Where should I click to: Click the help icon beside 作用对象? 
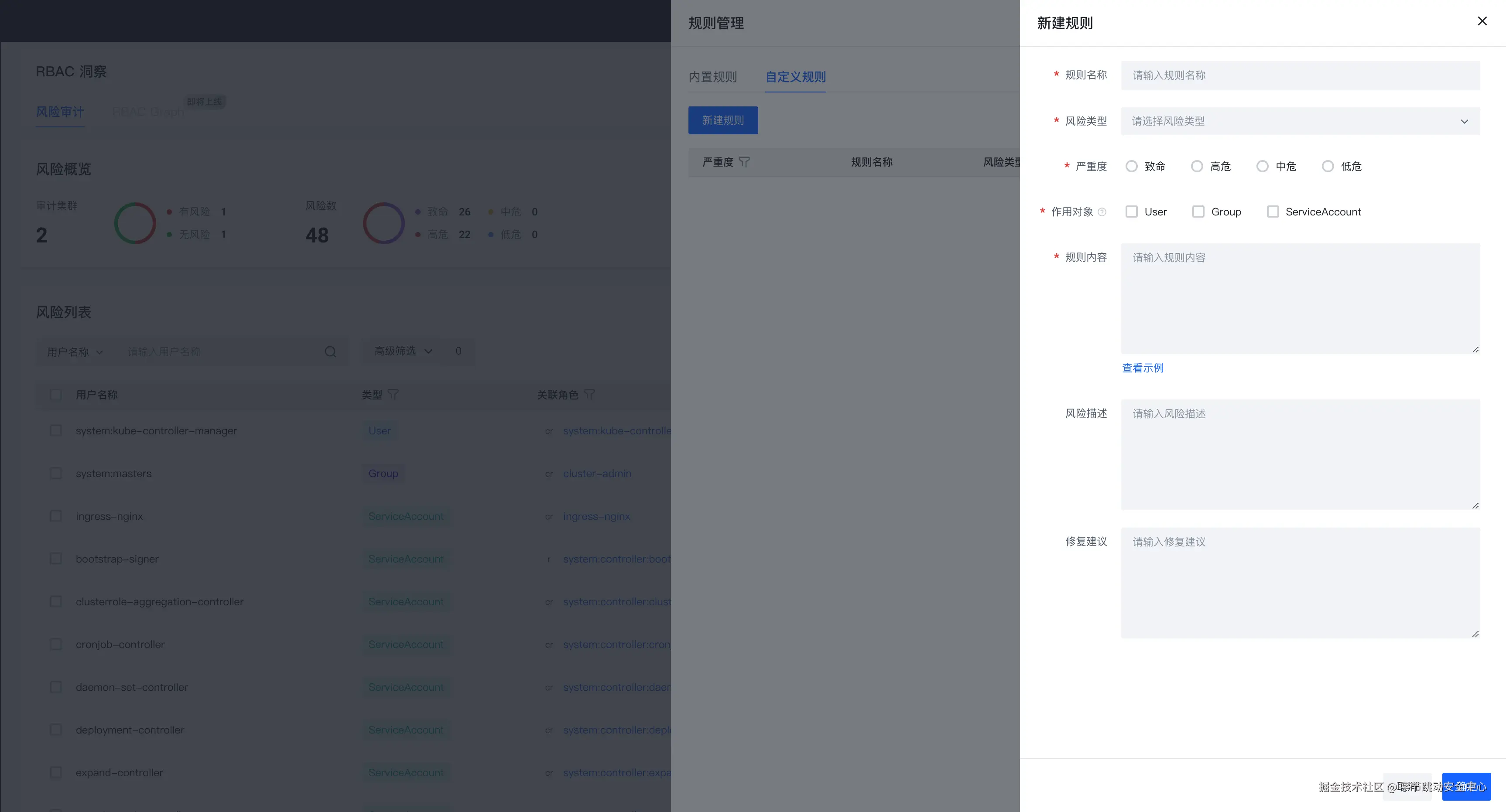pos(1102,212)
